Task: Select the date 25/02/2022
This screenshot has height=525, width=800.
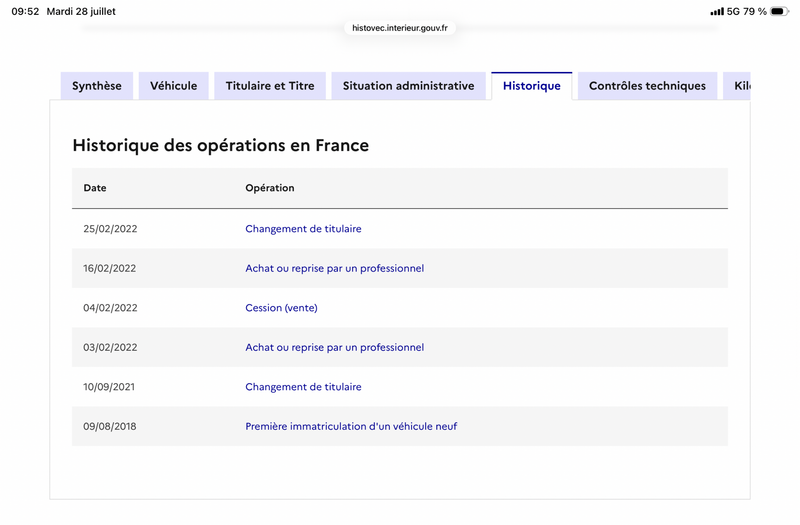Action: [110, 229]
